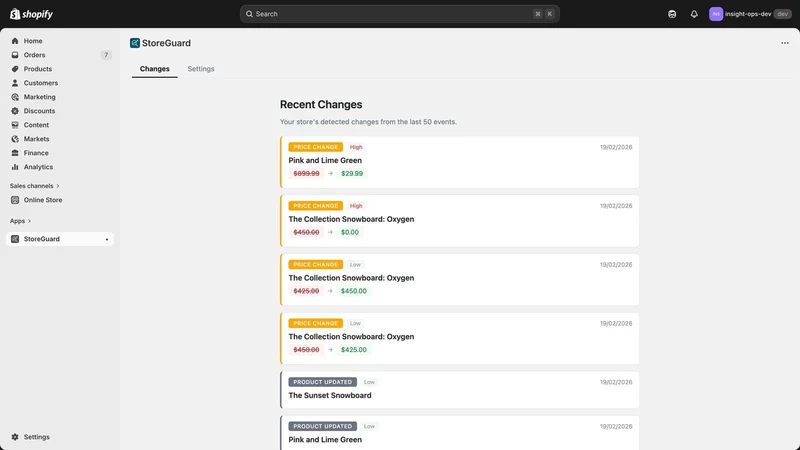This screenshot has width=800, height=450.
Task: Open the notifications bell
Action: tap(694, 14)
